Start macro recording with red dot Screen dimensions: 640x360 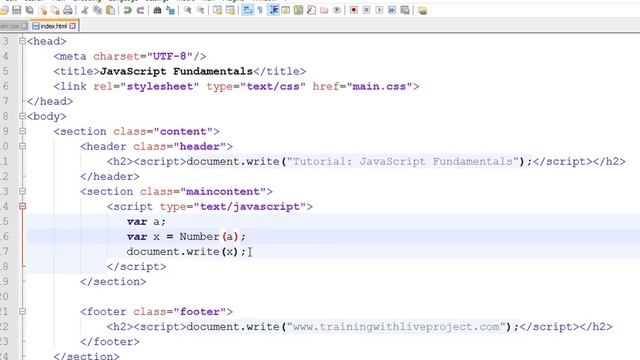(353, 10)
